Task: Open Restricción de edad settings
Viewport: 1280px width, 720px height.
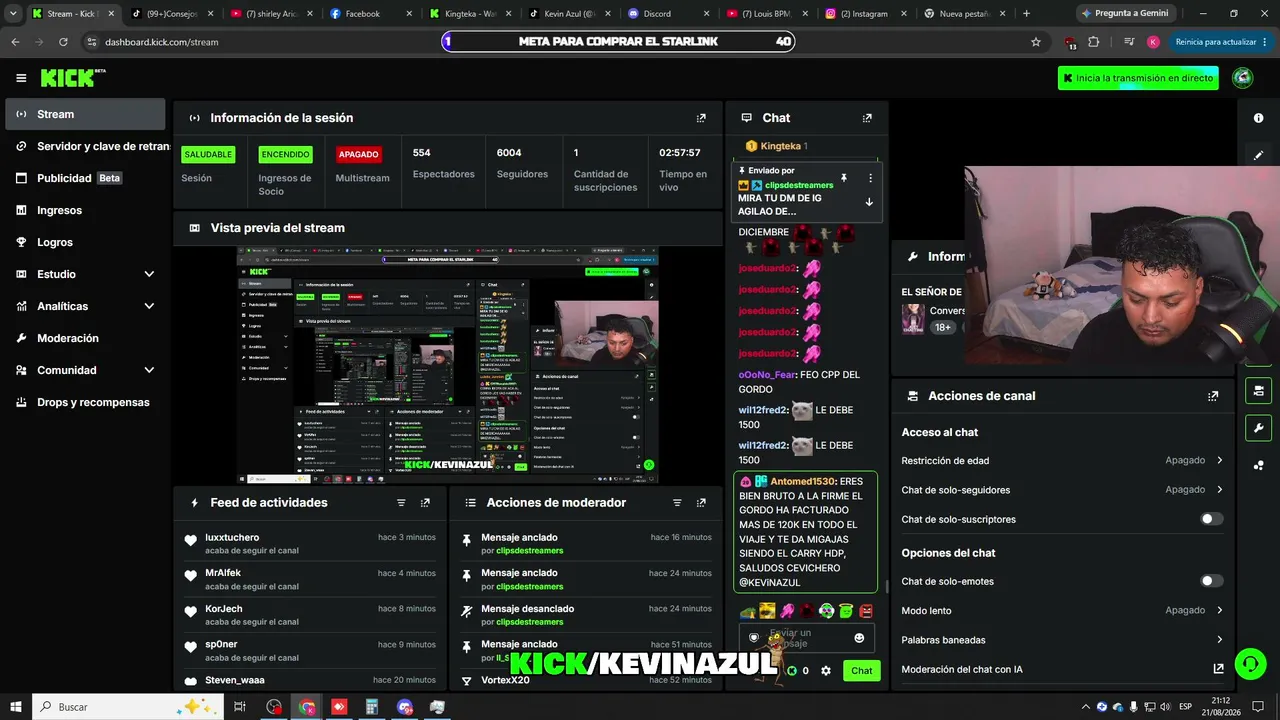Action: point(1062,461)
